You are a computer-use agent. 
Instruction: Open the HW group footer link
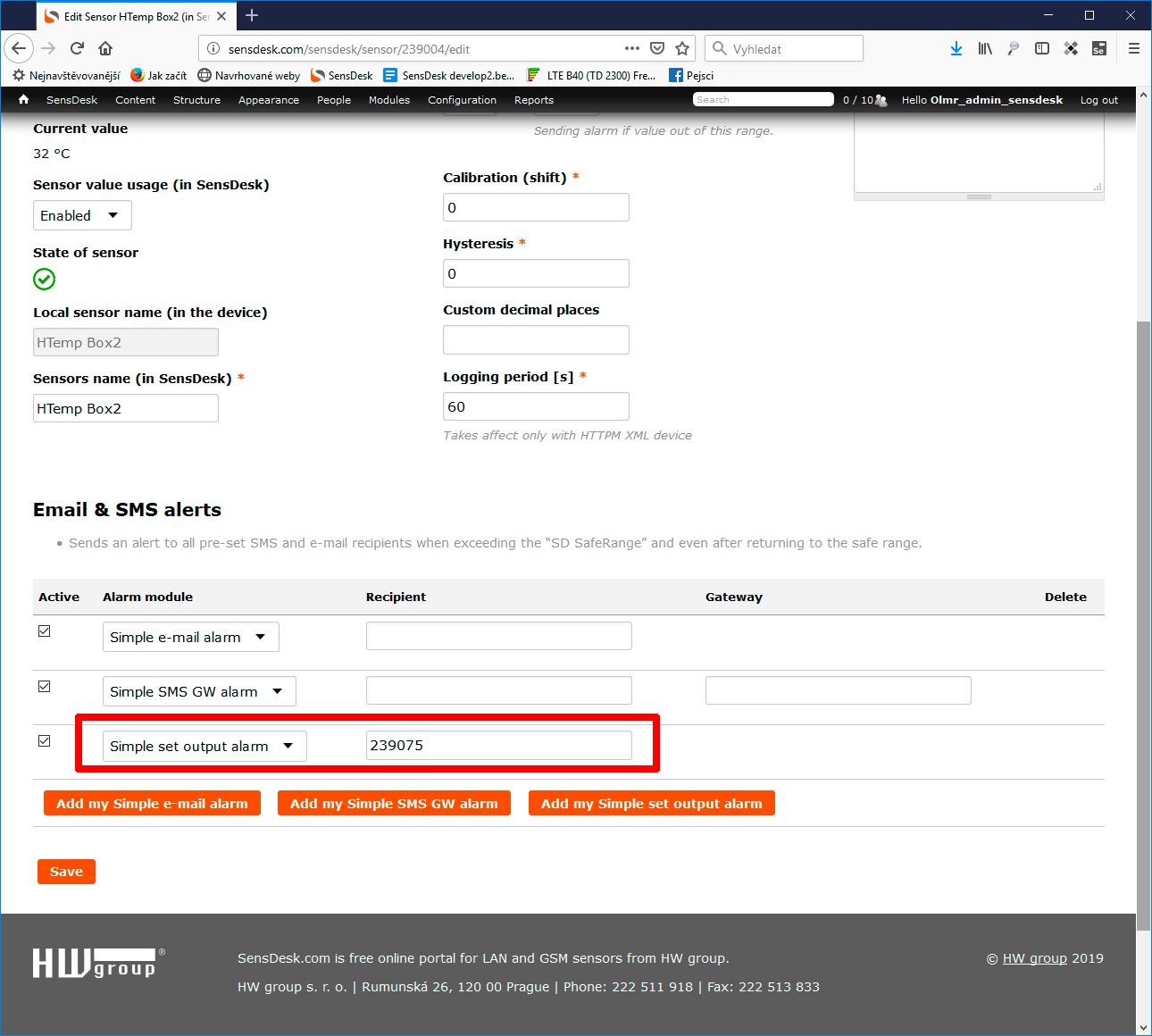pos(1035,958)
